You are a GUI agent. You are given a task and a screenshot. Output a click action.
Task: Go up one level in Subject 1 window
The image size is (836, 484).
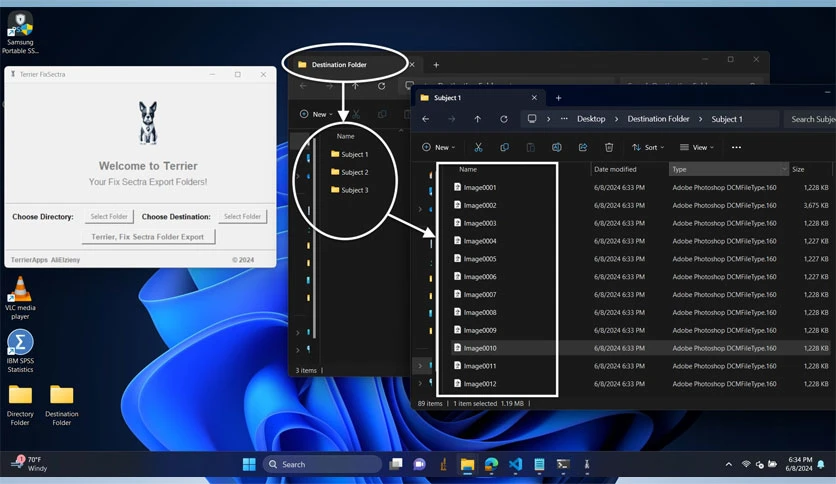[x=478, y=119]
